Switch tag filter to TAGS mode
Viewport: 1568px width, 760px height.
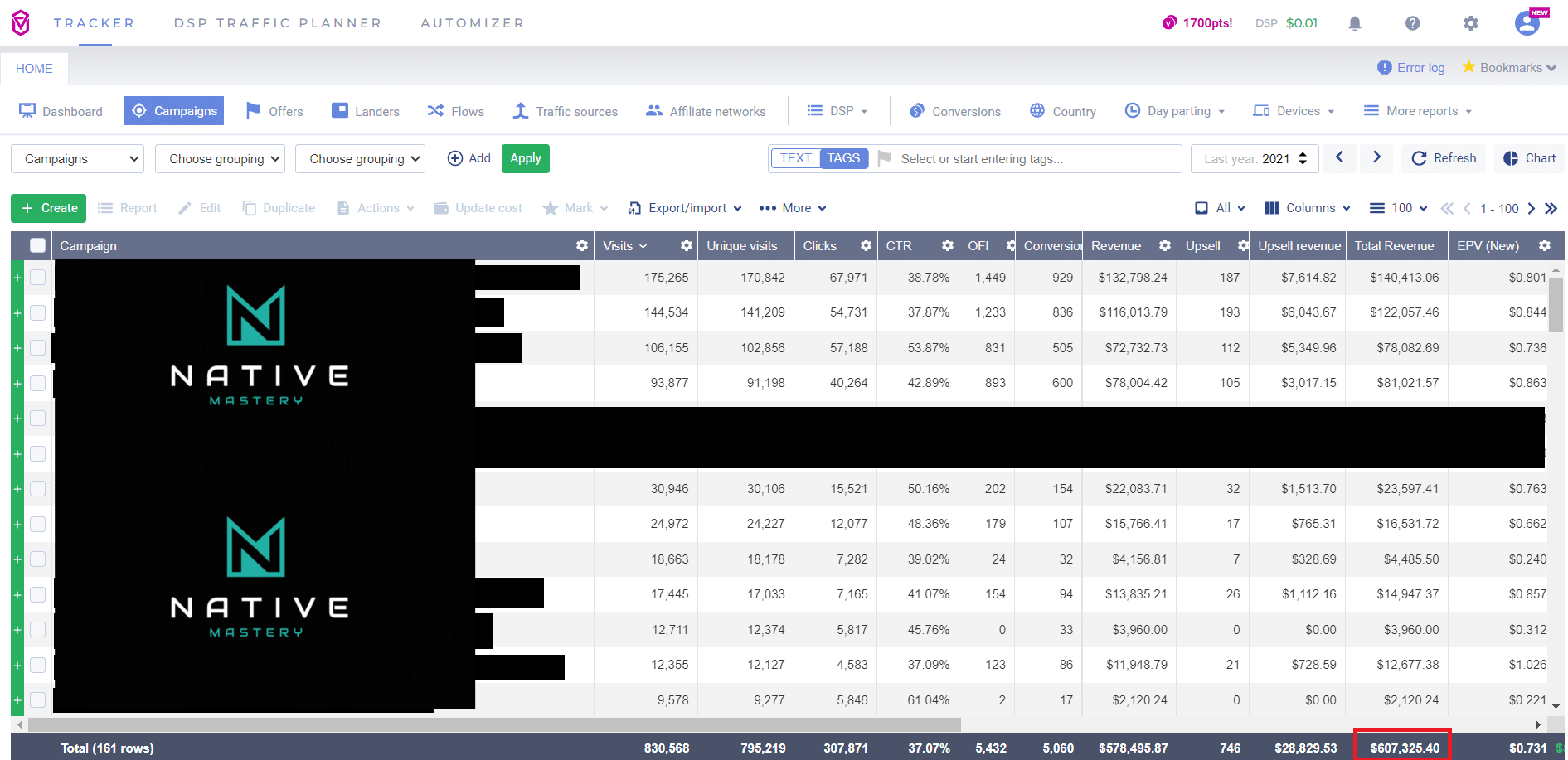[844, 157]
